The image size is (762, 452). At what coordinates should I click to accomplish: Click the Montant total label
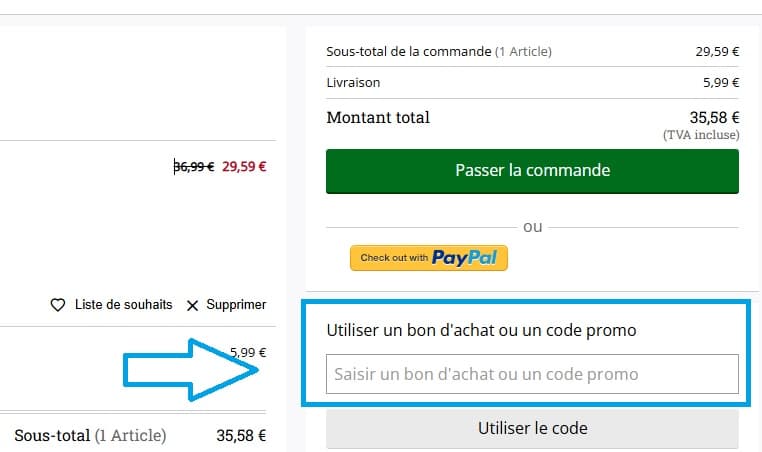point(378,118)
